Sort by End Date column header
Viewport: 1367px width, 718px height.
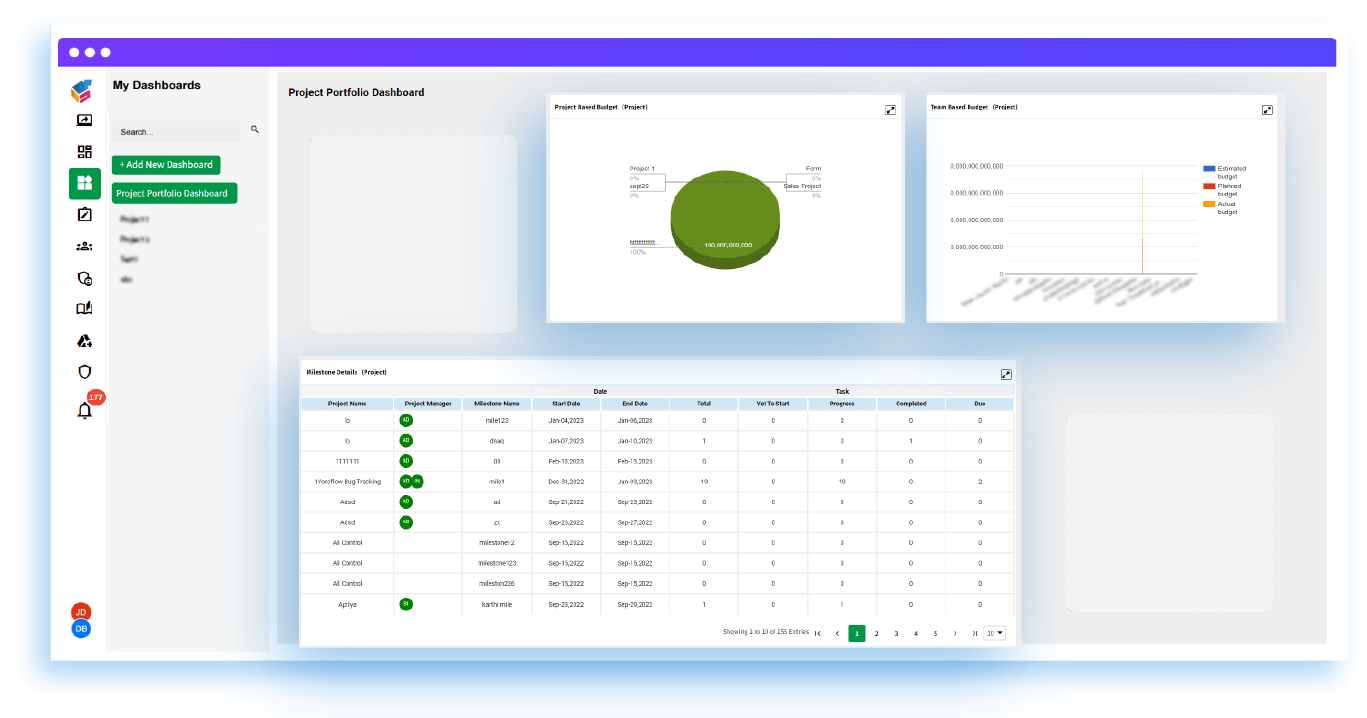pyautogui.click(x=635, y=404)
